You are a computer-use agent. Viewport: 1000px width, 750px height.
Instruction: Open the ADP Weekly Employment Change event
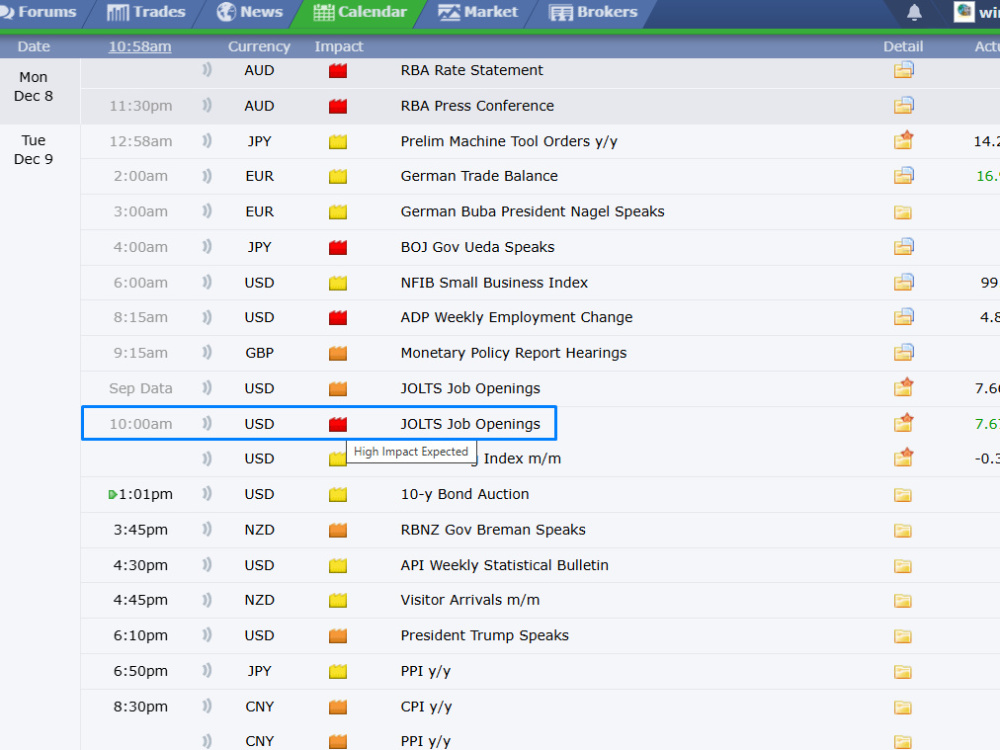(x=517, y=317)
